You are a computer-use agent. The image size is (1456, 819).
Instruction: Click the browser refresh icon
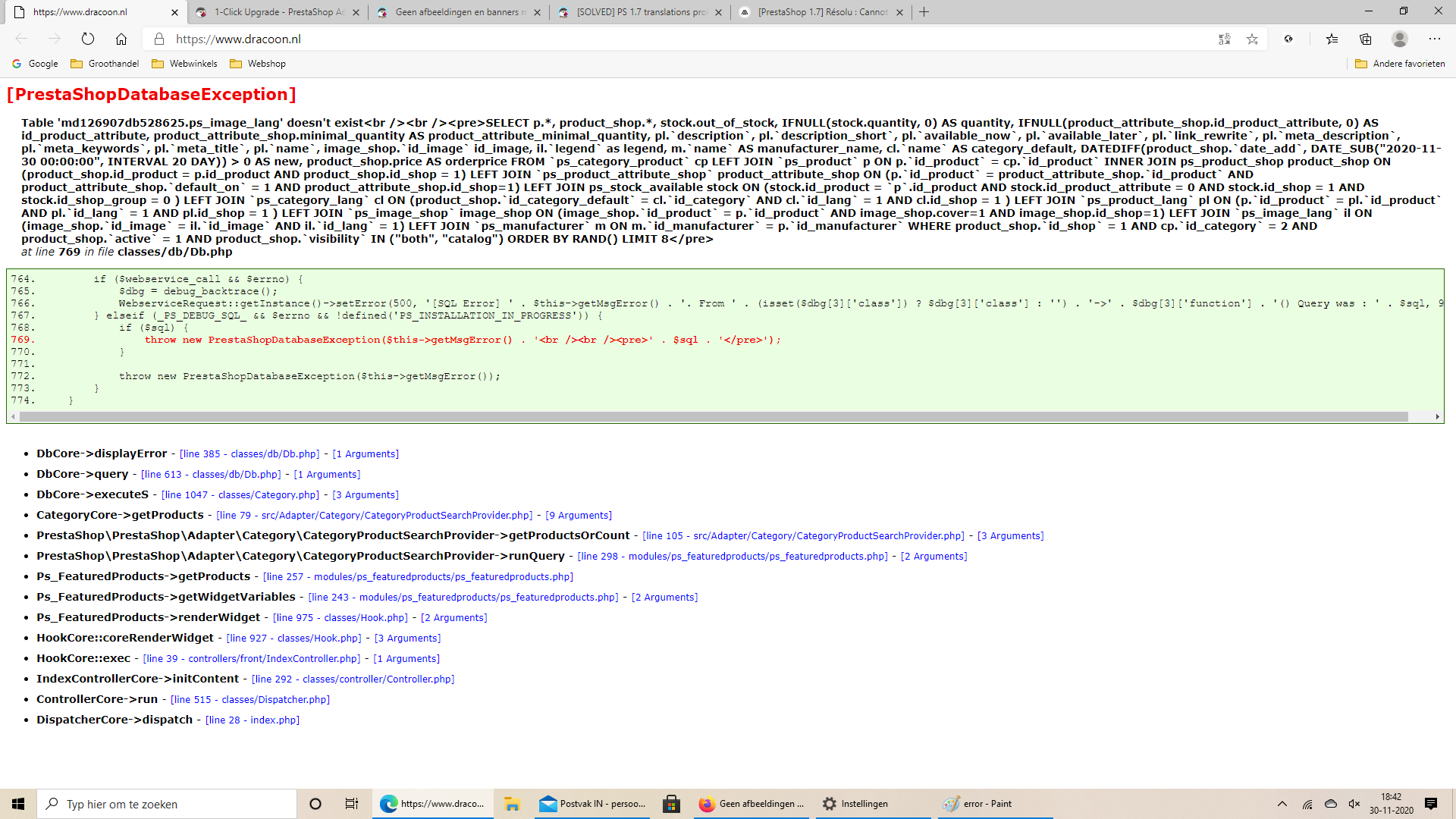[88, 39]
